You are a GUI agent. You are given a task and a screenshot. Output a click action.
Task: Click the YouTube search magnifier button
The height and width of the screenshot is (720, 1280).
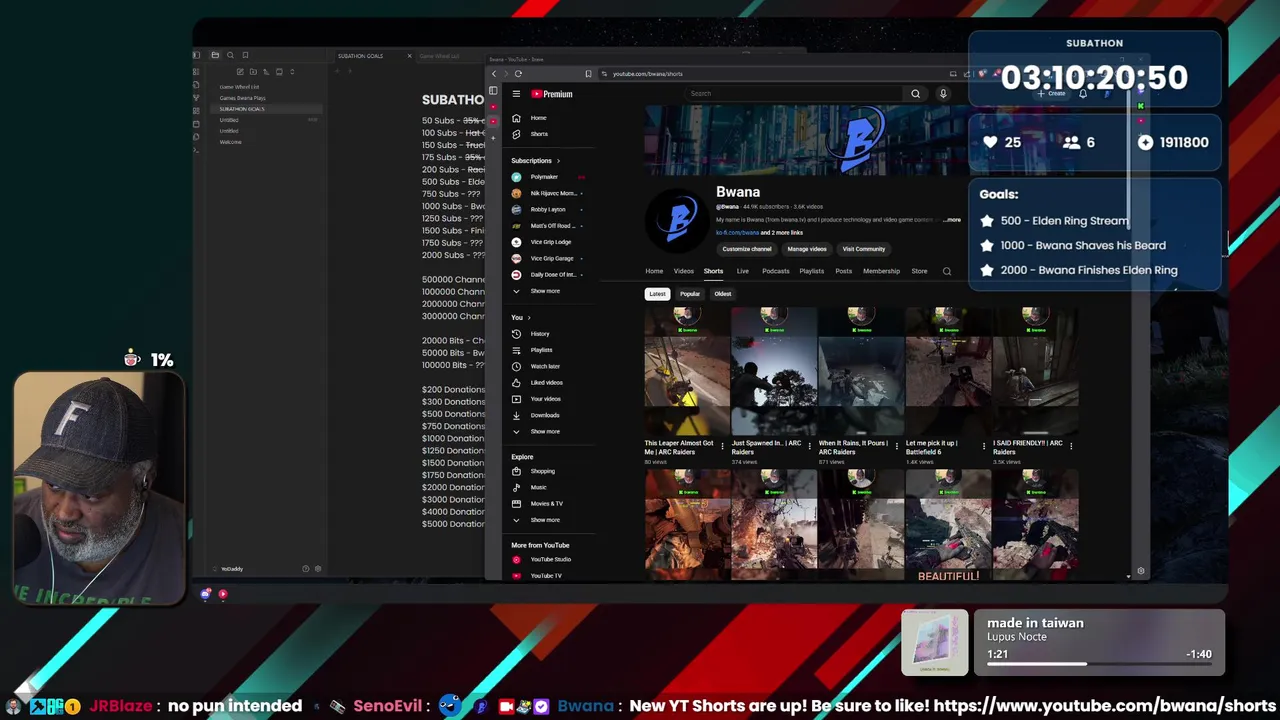coord(915,94)
